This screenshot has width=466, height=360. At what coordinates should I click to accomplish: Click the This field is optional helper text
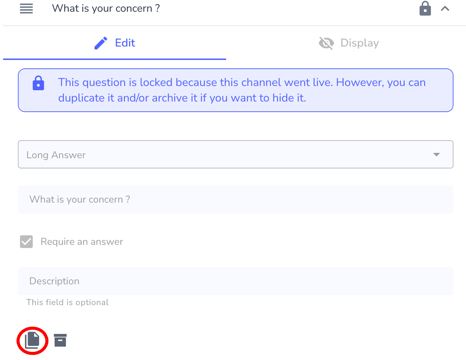[x=68, y=302]
